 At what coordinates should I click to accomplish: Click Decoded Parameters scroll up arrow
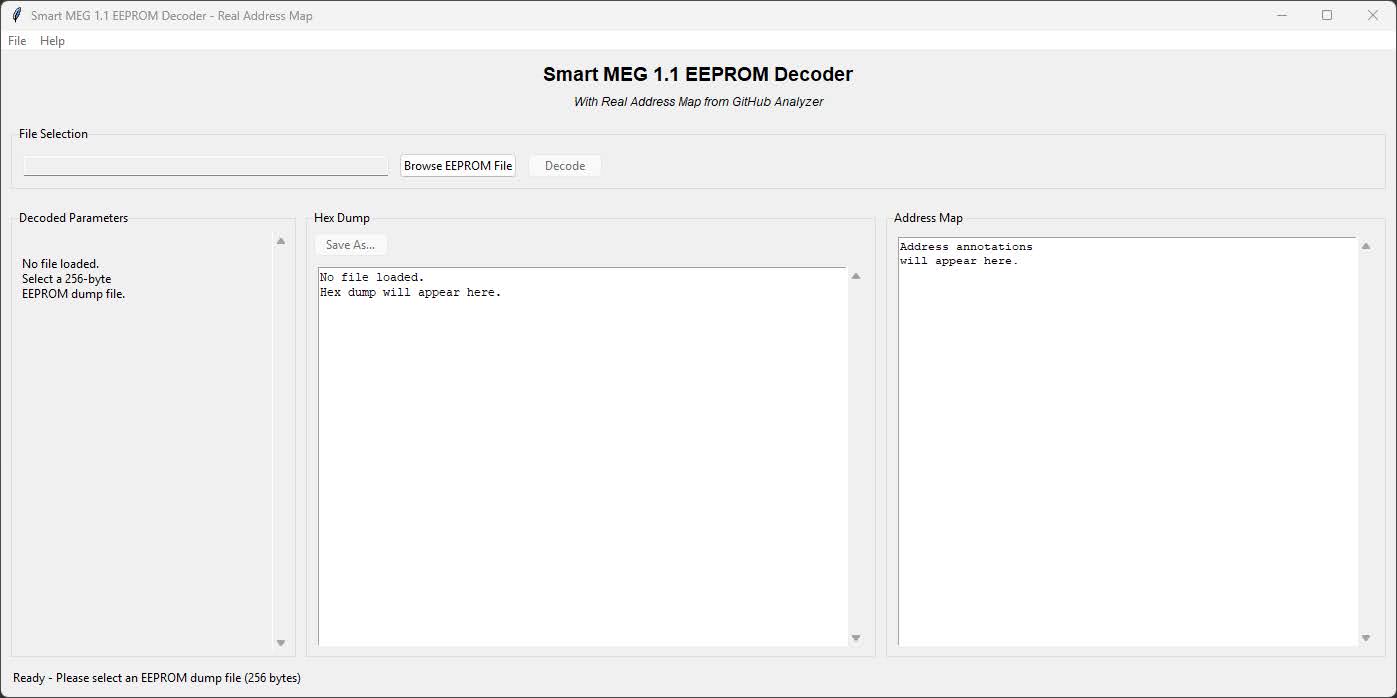point(281,241)
